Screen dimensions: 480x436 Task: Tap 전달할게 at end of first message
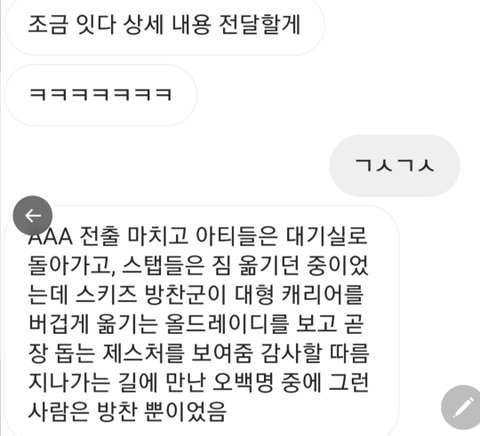click(x=260, y=25)
